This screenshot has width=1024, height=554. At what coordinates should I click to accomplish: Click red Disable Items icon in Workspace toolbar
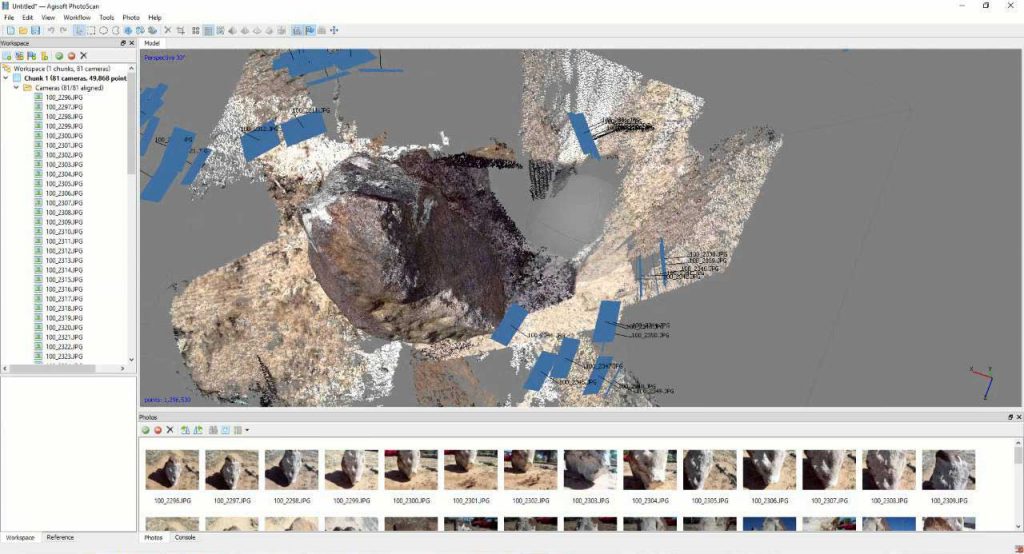tap(71, 56)
